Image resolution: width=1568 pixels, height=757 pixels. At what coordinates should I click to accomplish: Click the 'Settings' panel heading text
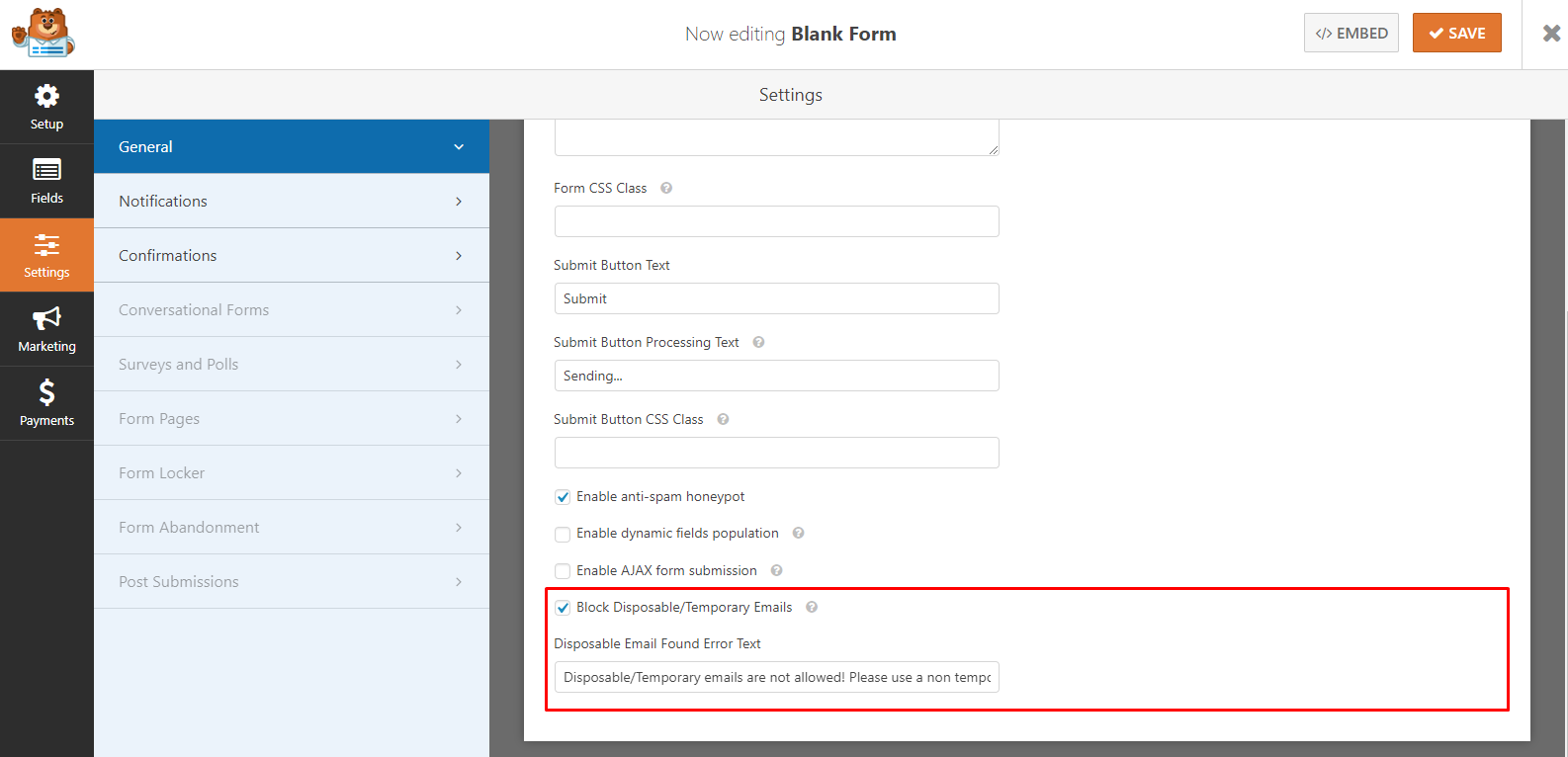[x=791, y=95]
